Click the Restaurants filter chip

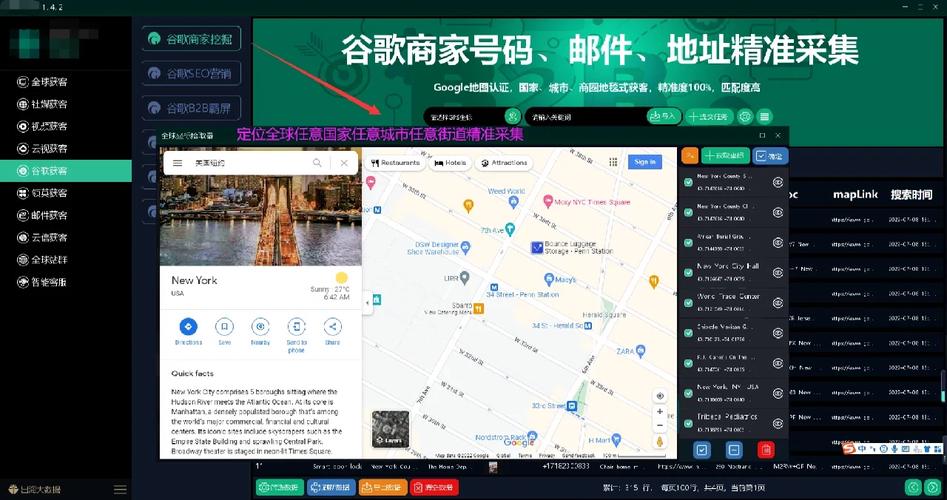coord(396,163)
